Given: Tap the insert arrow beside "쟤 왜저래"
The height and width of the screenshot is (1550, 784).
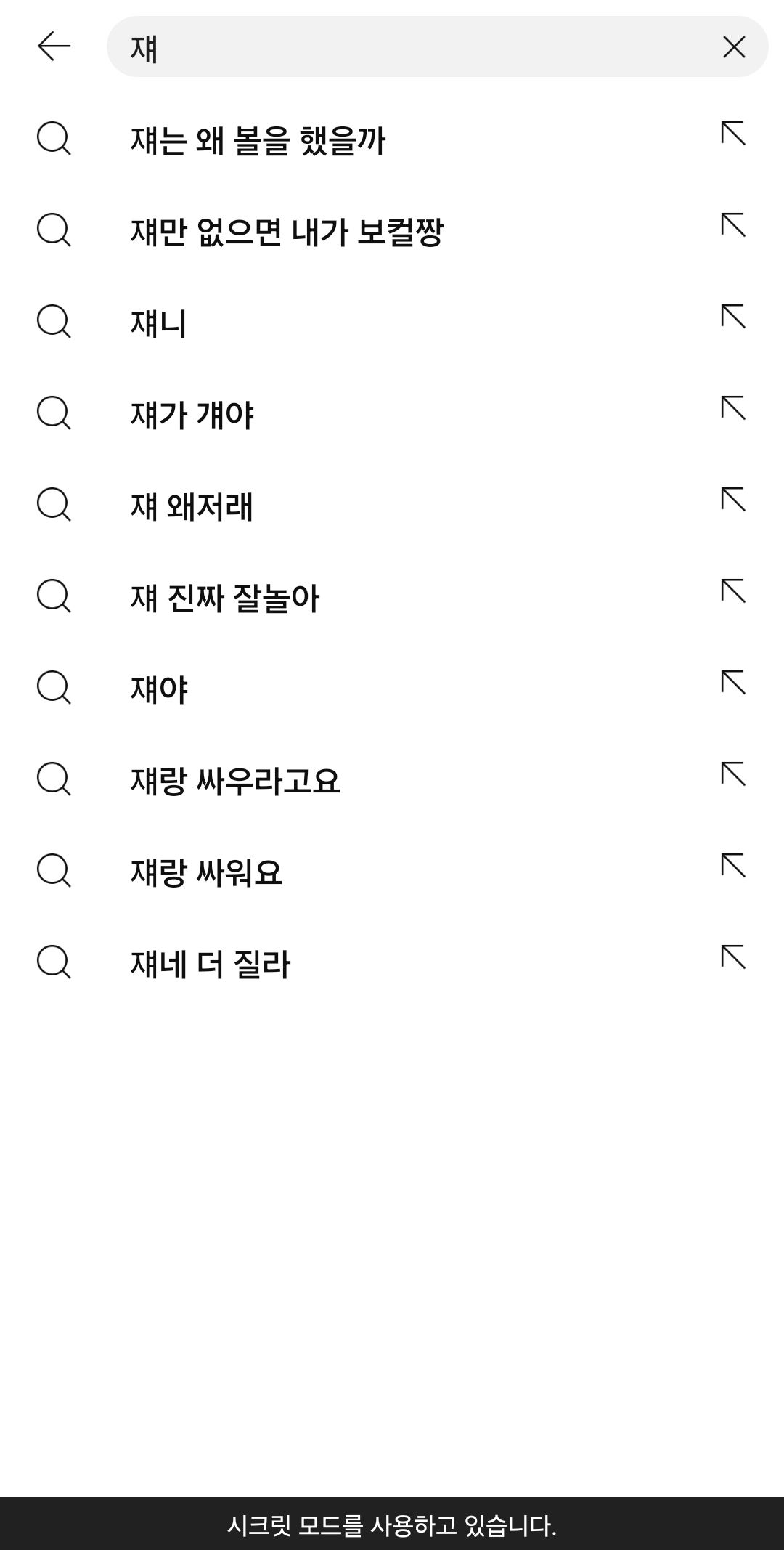Looking at the screenshot, I should click(733, 500).
